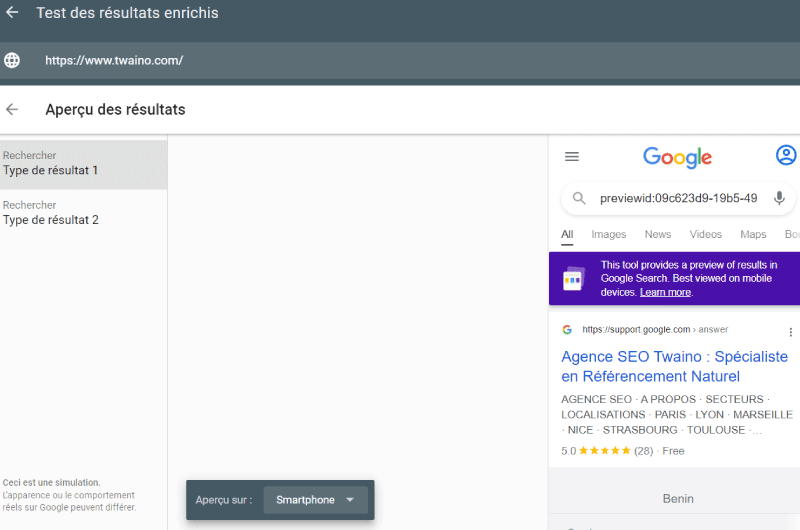Click the https://www.twaino.com/ URL field
This screenshot has height=530, width=800.
(x=400, y=60)
